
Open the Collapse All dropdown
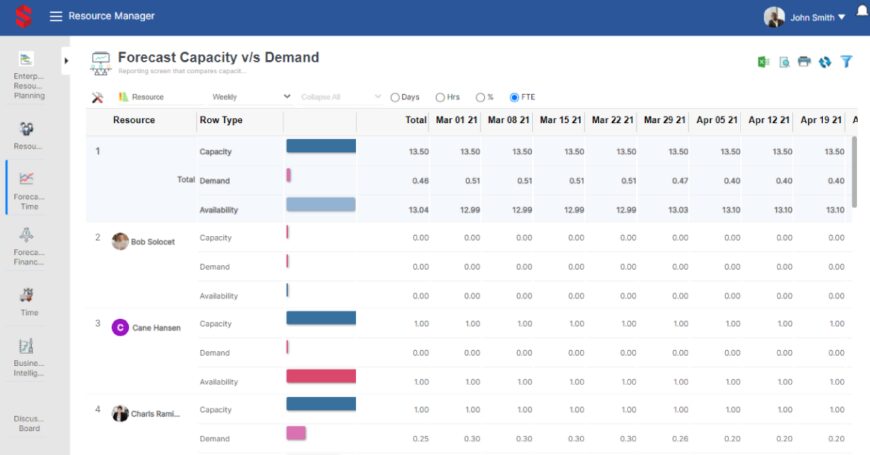[340, 97]
